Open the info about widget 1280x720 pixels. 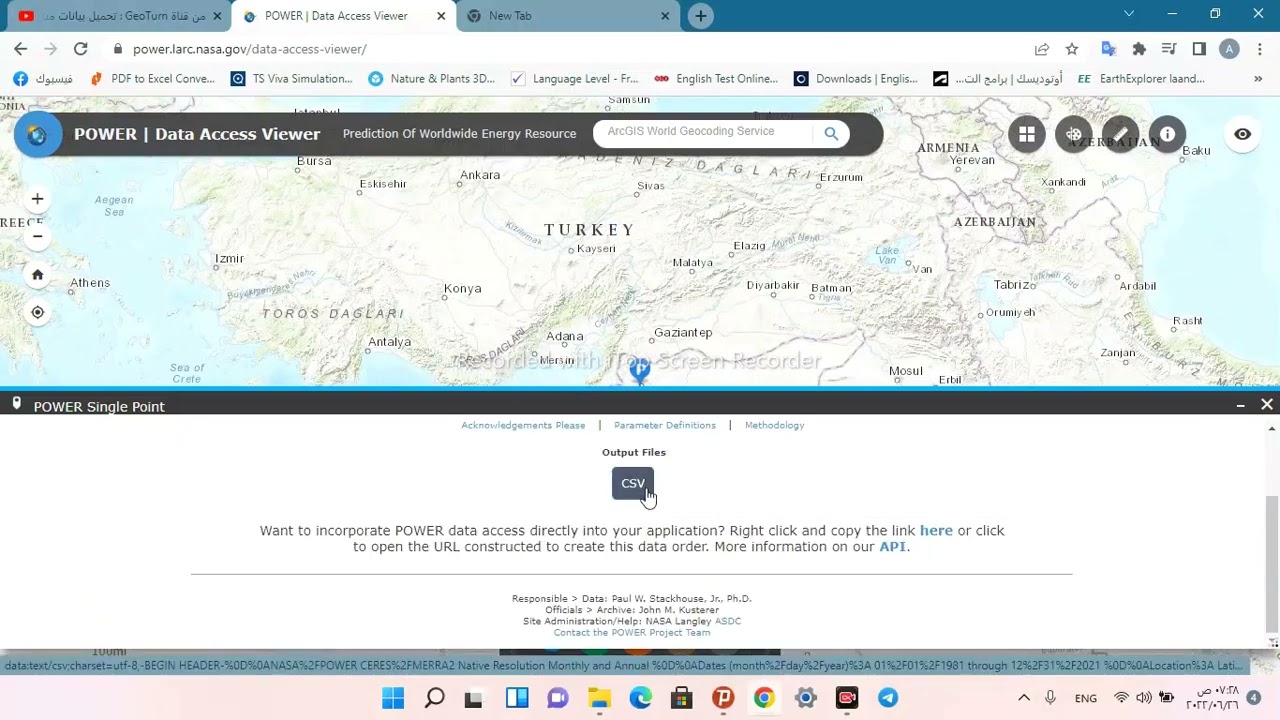point(1167,134)
